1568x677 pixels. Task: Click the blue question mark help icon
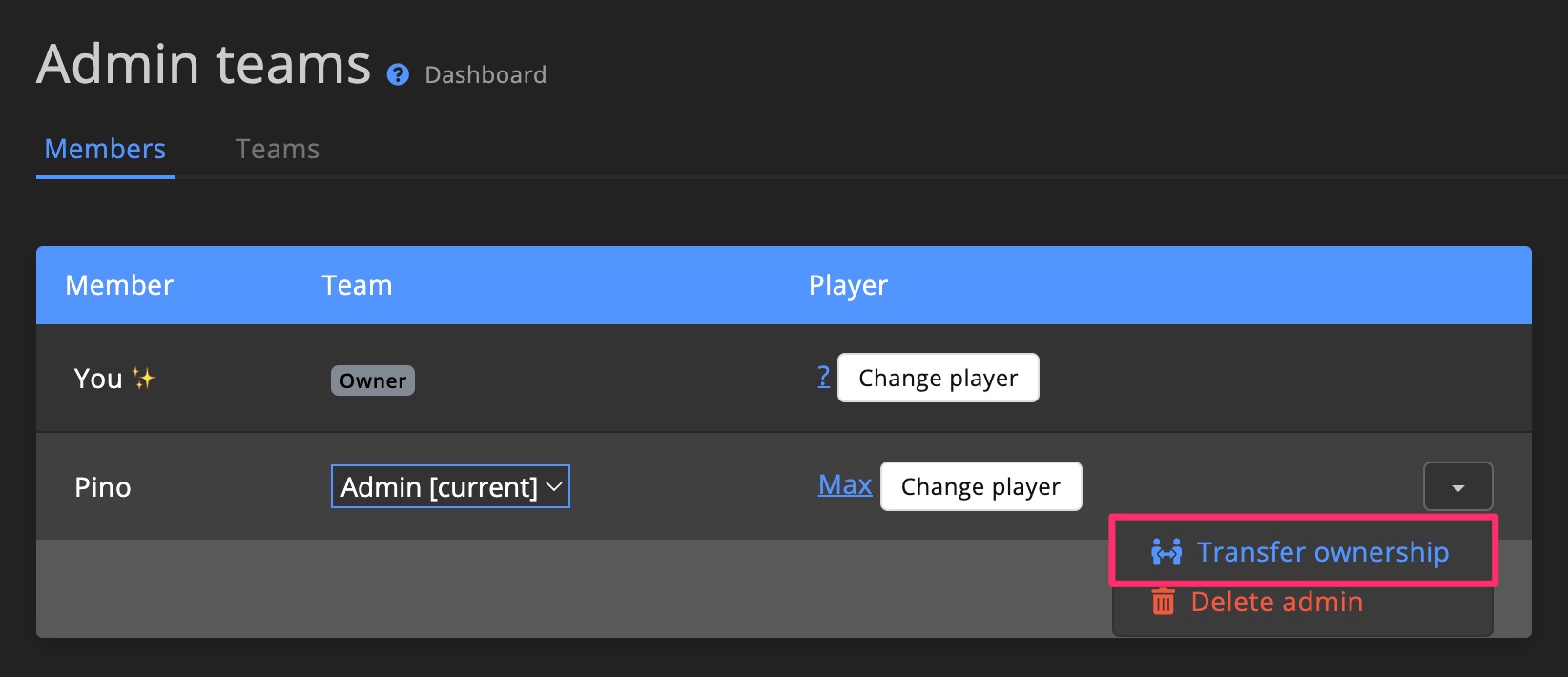coord(398,74)
